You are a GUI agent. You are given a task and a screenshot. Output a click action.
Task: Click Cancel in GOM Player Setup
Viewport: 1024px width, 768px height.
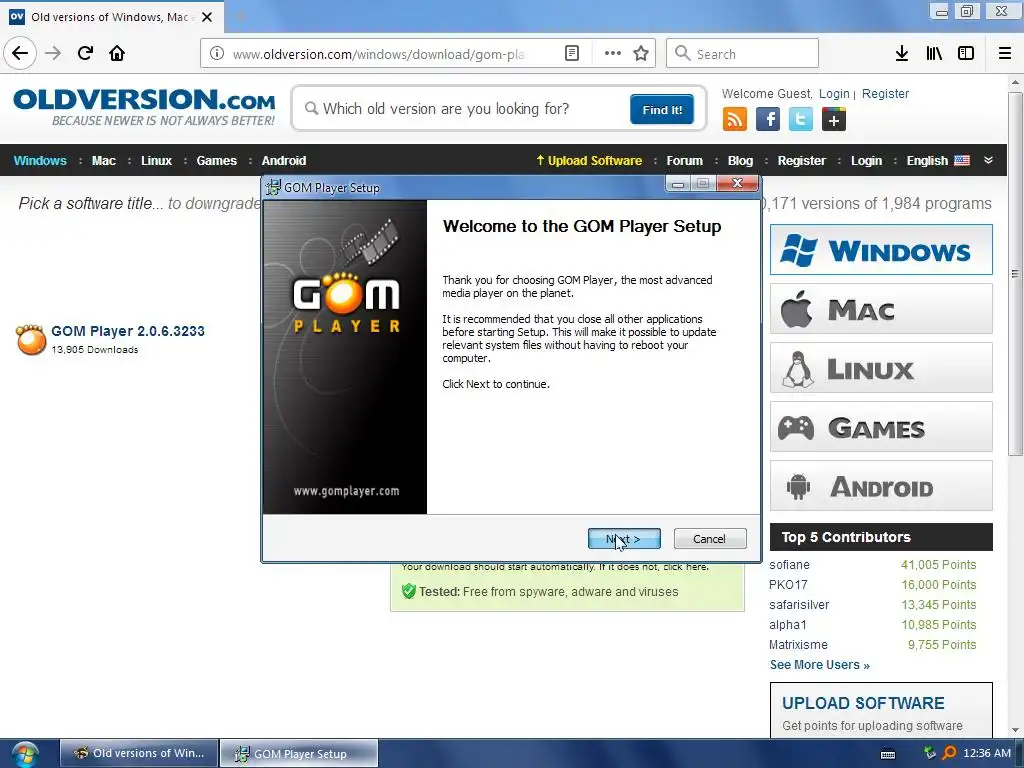710,539
